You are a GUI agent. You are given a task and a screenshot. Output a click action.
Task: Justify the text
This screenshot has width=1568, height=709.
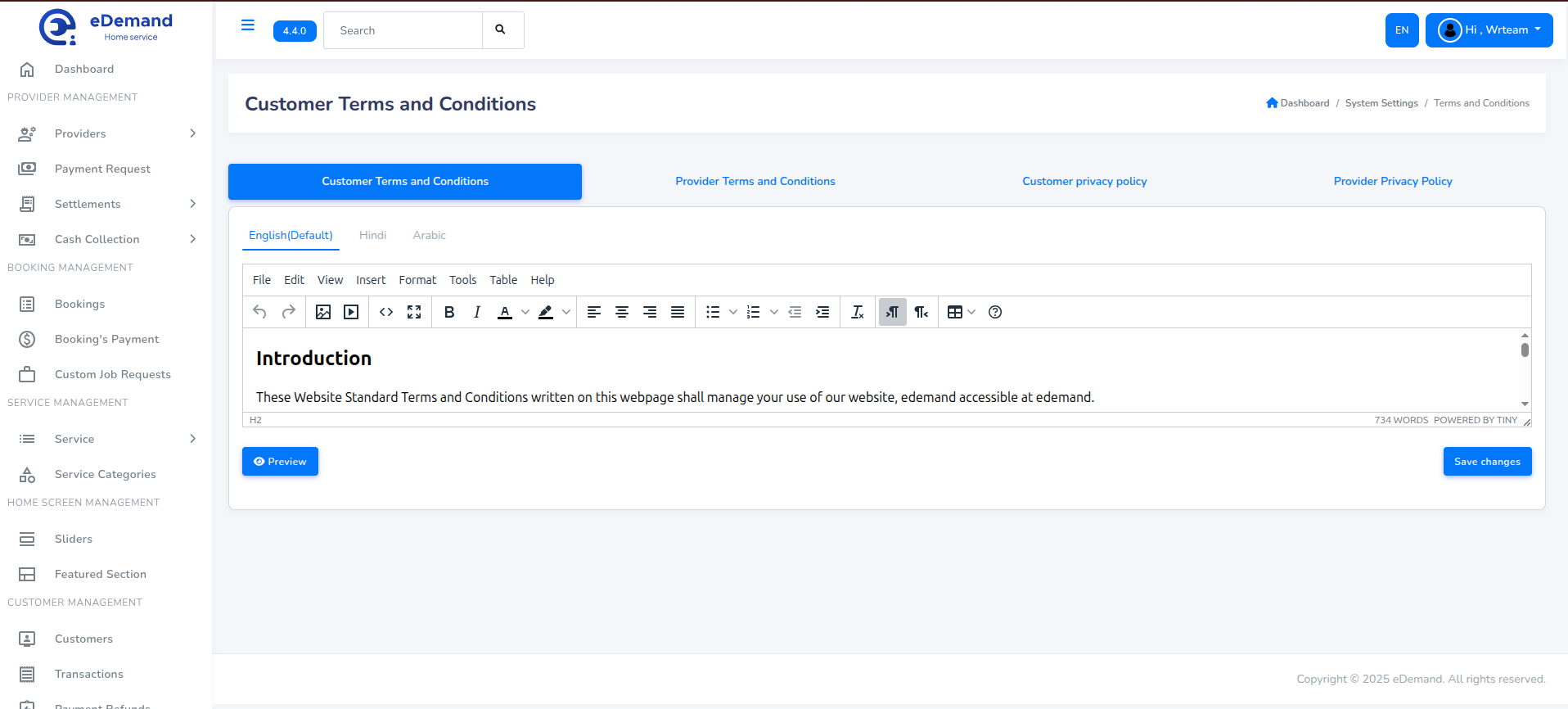coord(678,312)
